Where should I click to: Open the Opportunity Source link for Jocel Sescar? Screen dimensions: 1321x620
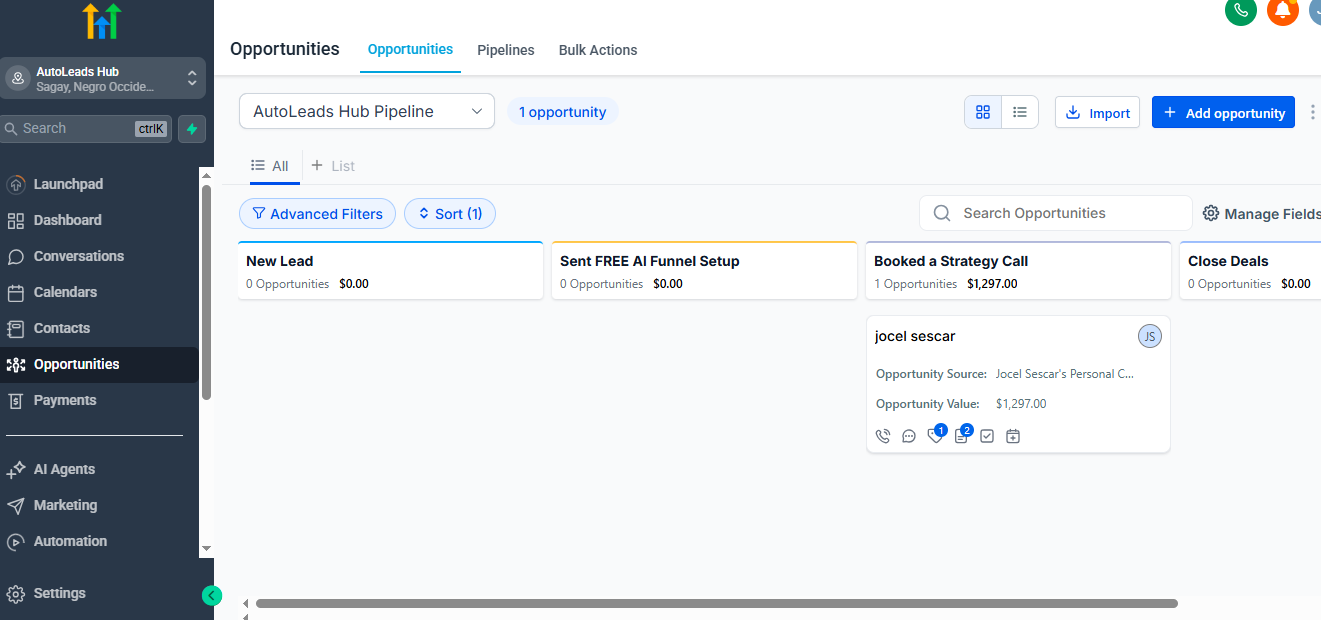[x=1063, y=373]
